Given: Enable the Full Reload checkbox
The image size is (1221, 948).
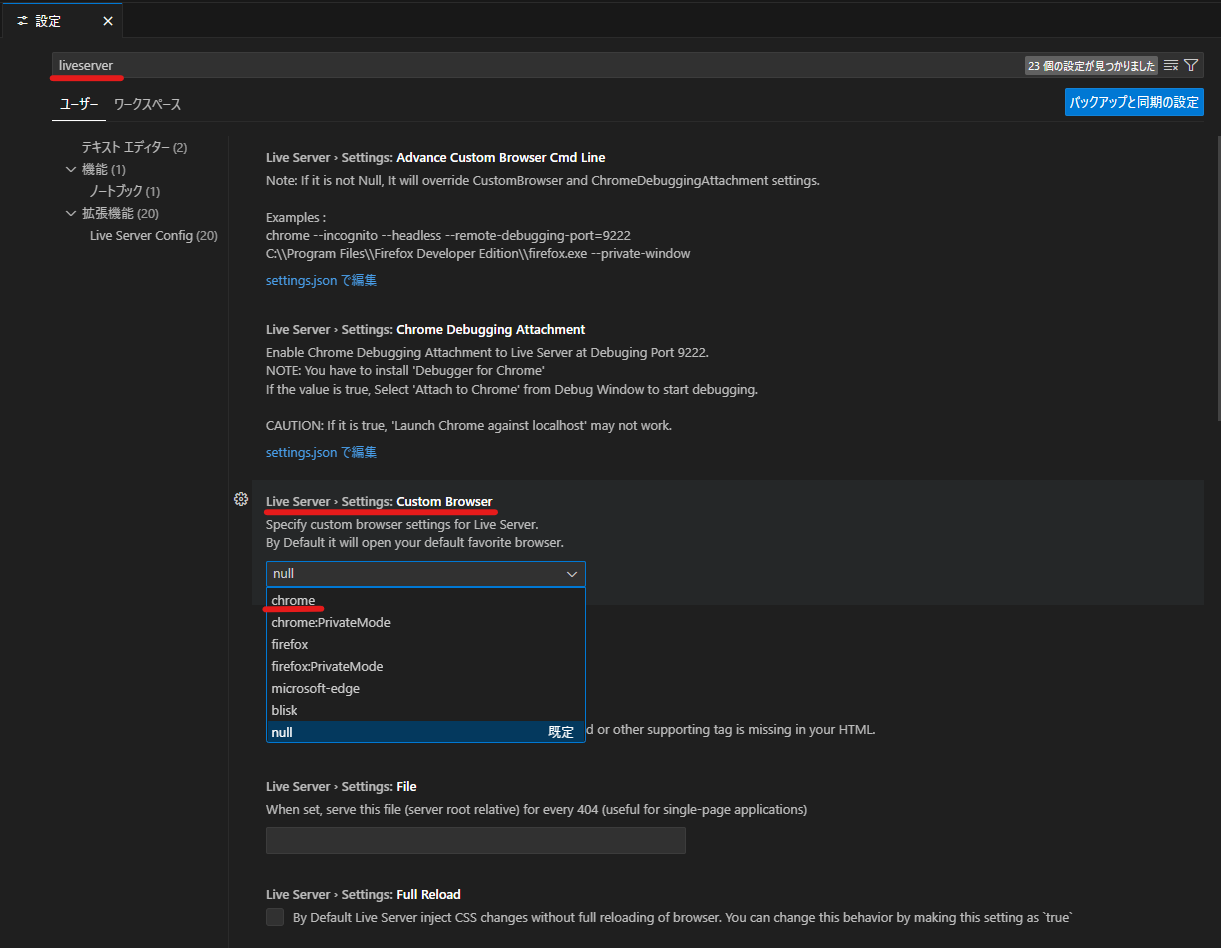Looking at the screenshot, I should point(275,917).
